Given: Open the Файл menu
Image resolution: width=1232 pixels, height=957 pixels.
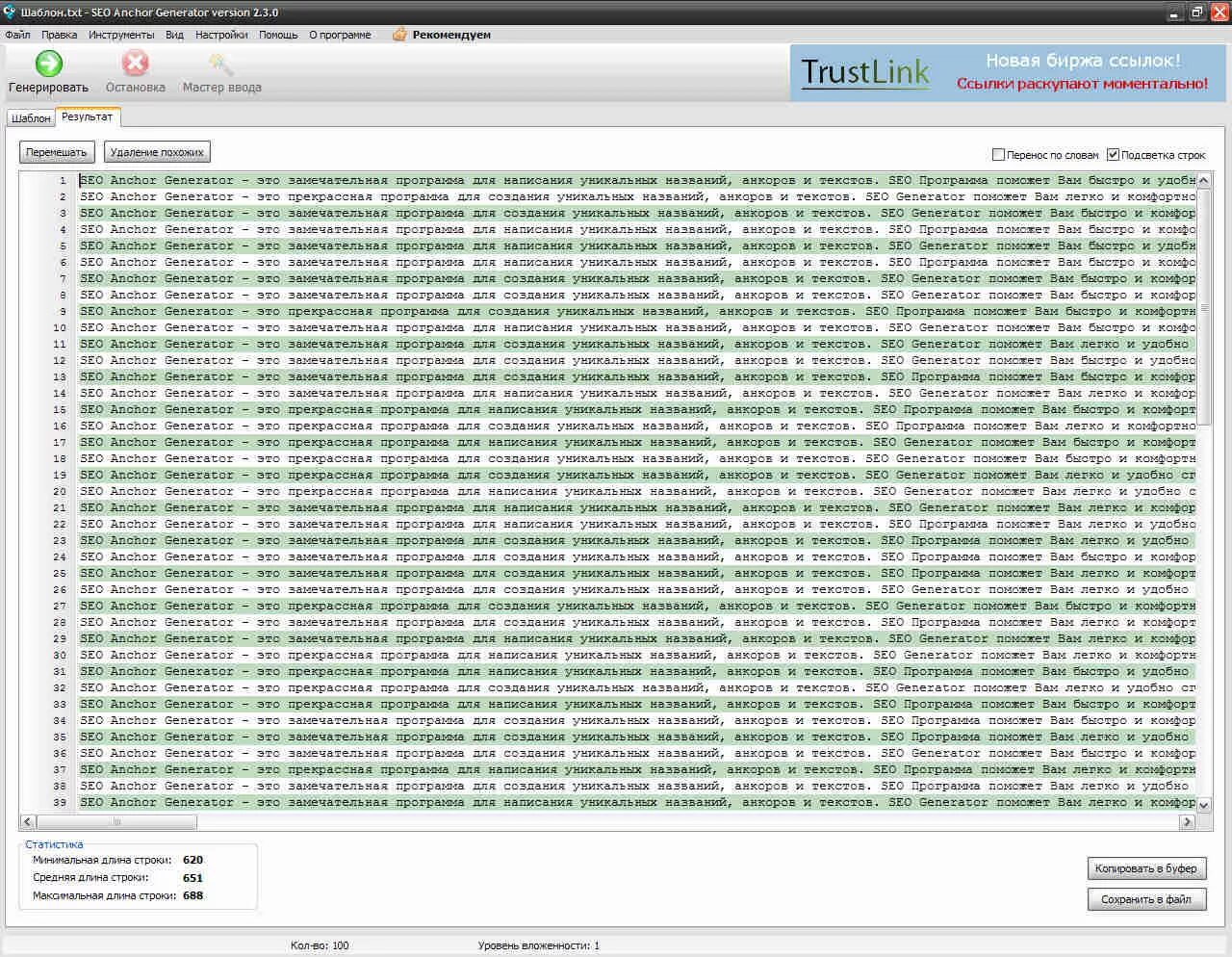Looking at the screenshot, I should tap(17, 35).
